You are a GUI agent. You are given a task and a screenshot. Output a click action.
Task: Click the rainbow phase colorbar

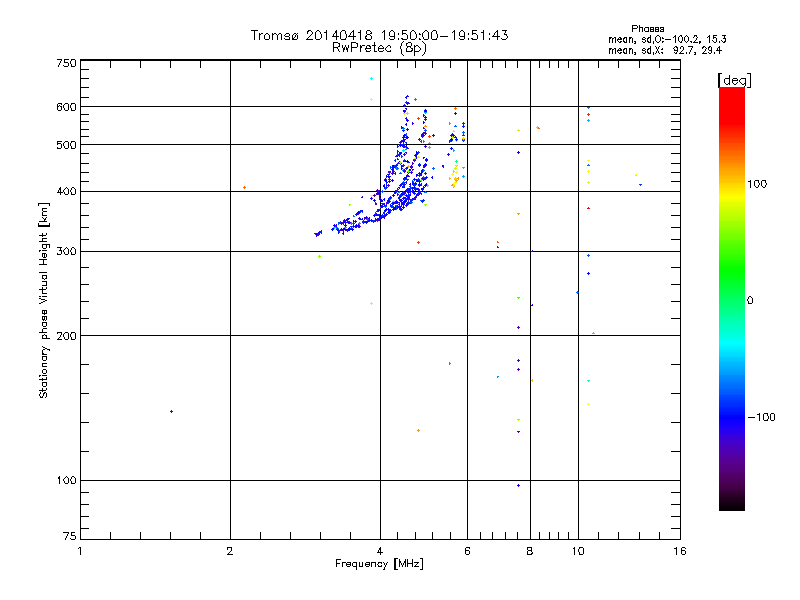point(732,298)
